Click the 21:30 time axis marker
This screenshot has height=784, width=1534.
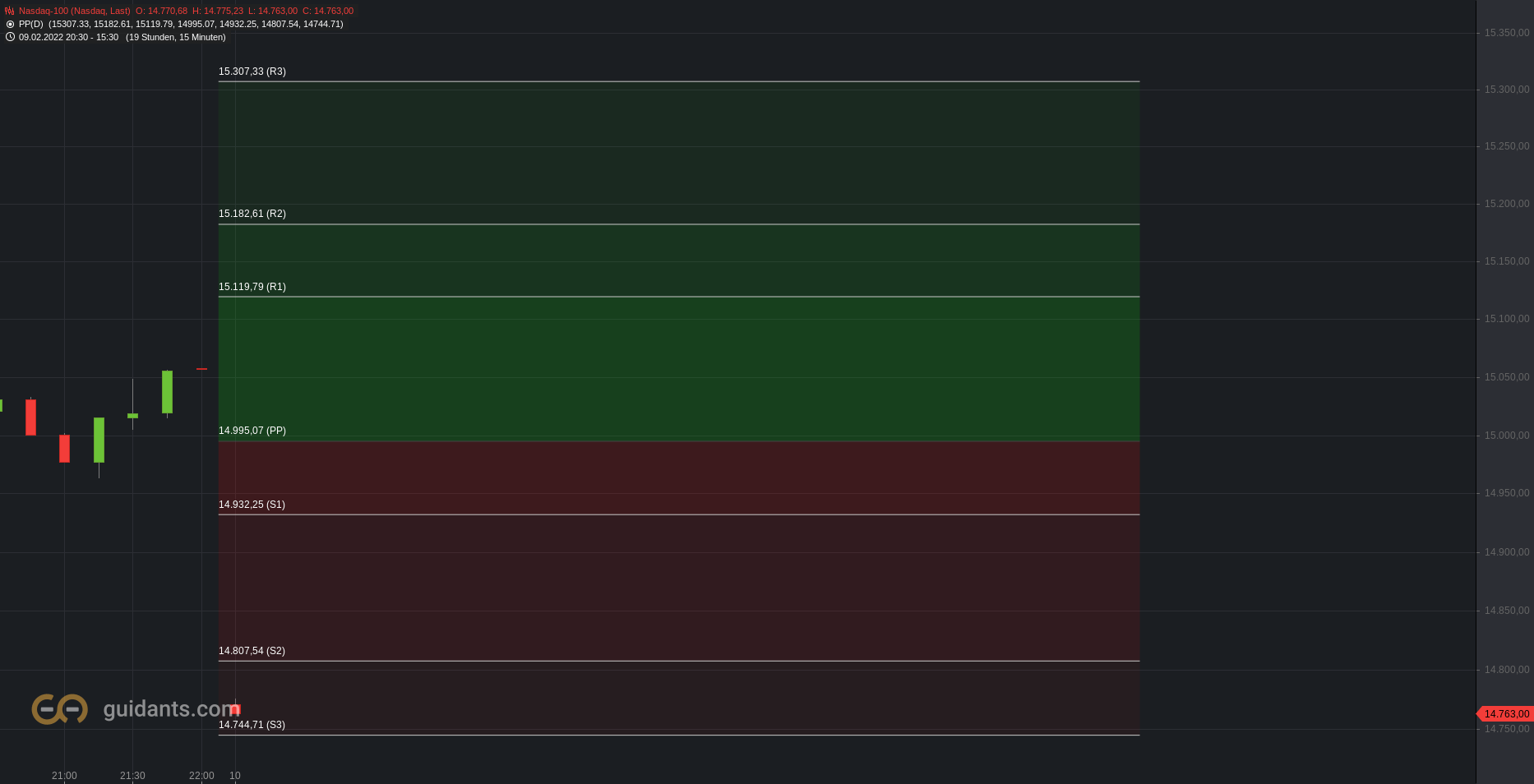pyautogui.click(x=132, y=776)
